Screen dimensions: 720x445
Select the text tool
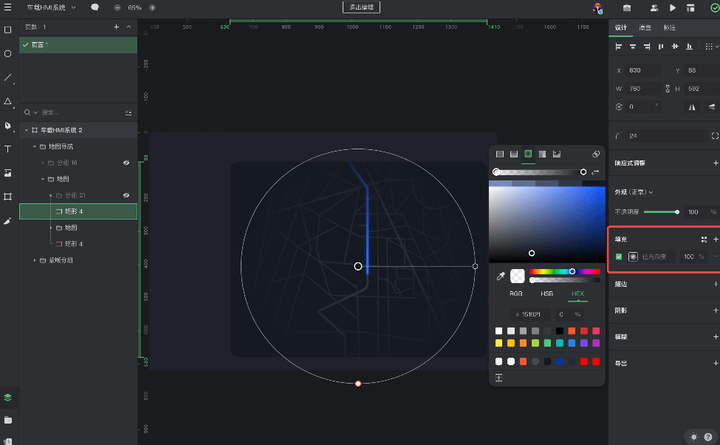(x=8, y=149)
